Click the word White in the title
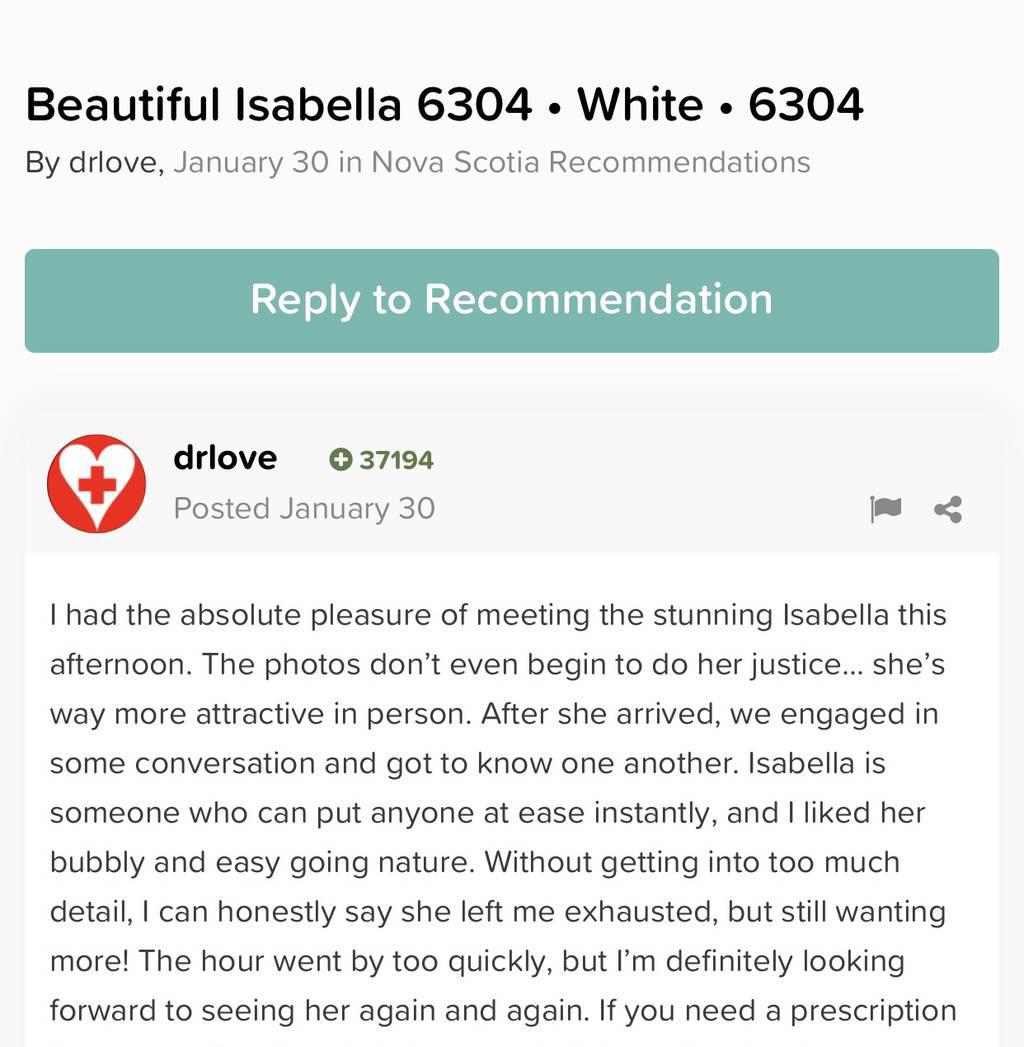Viewport: 1024px width, 1047px height. (x=641, y=104)
